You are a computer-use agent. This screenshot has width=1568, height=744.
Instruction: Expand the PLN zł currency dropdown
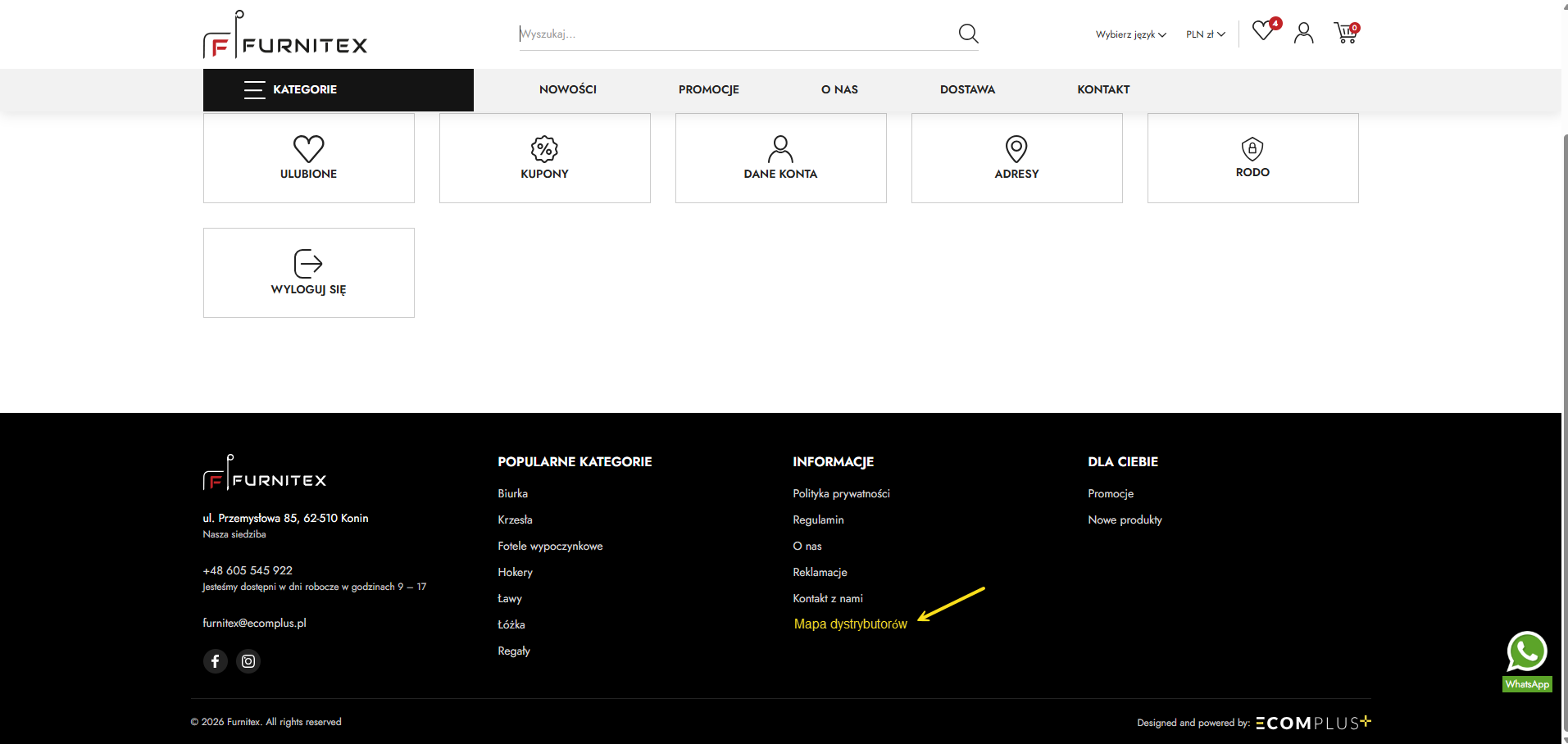click(1205, 34)
